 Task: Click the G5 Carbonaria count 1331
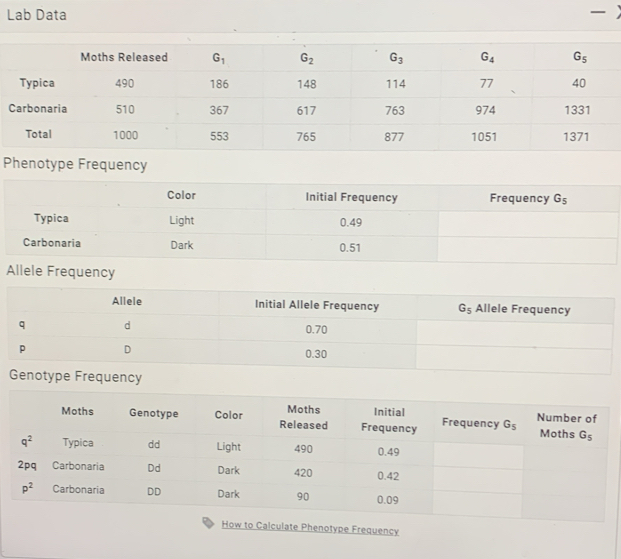(x=577, y=110)
